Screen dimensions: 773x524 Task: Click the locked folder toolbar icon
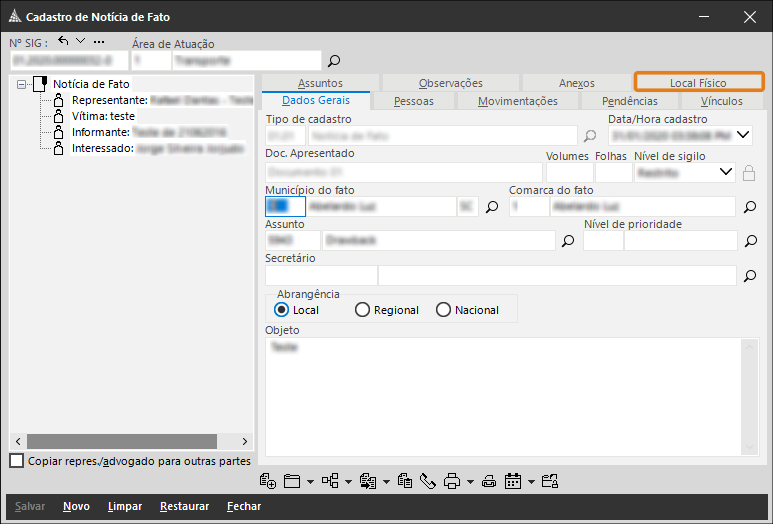pyautogui.click(x=550, y=481)
